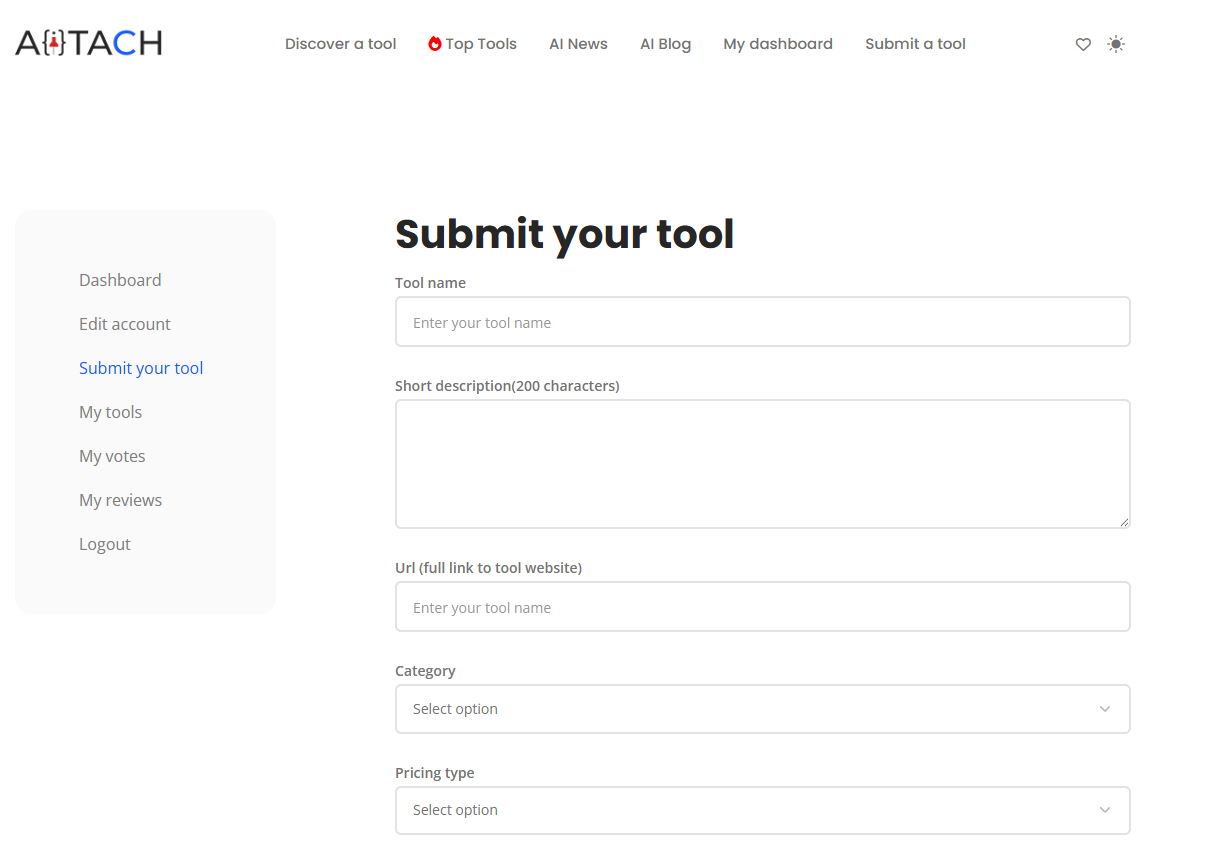Open AI Blog page

click(665, 44)
